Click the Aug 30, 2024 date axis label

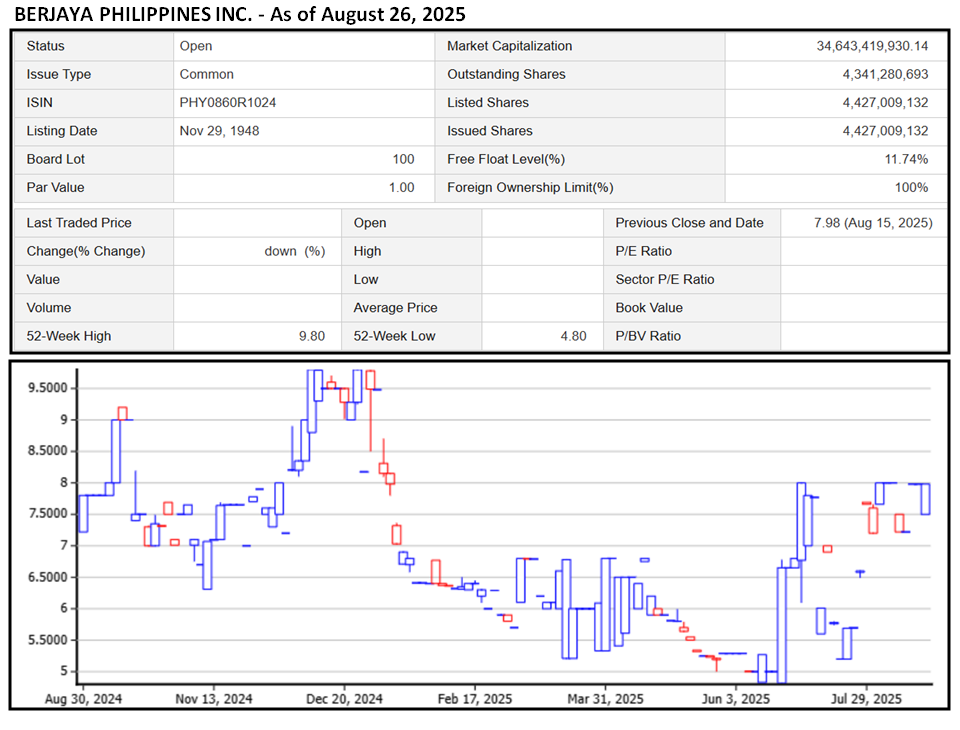coord(83,699)
